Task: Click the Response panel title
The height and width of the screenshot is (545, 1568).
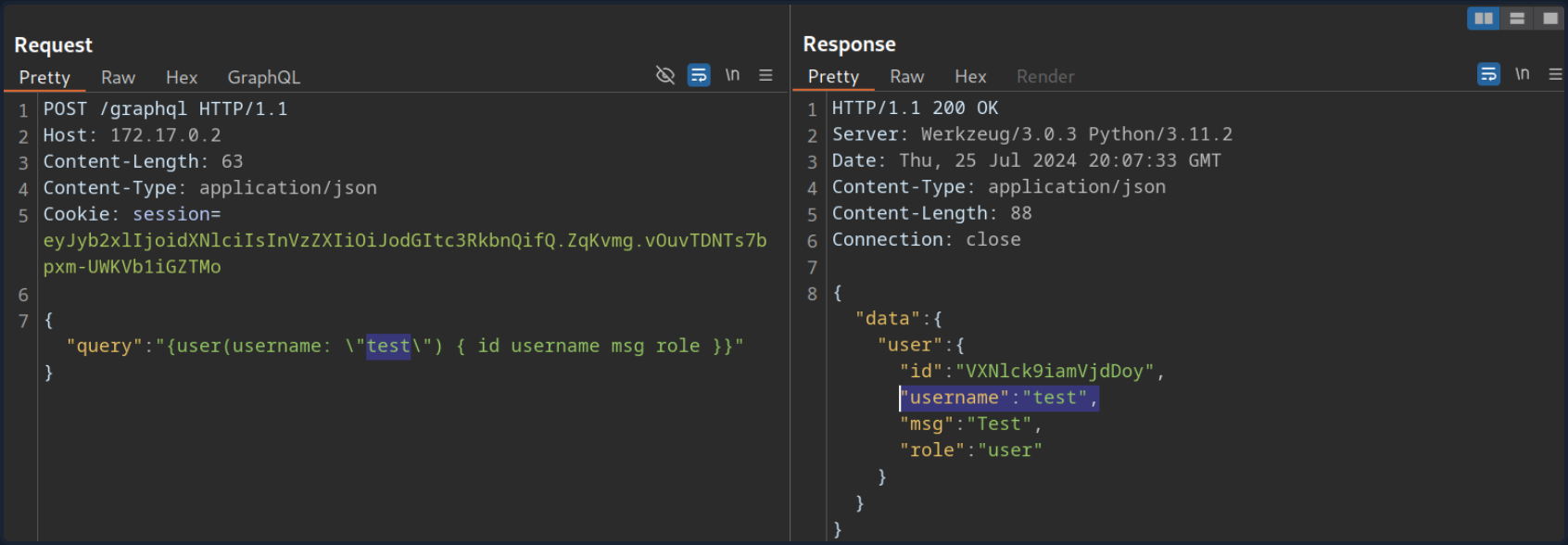Action: coord(849,44)
